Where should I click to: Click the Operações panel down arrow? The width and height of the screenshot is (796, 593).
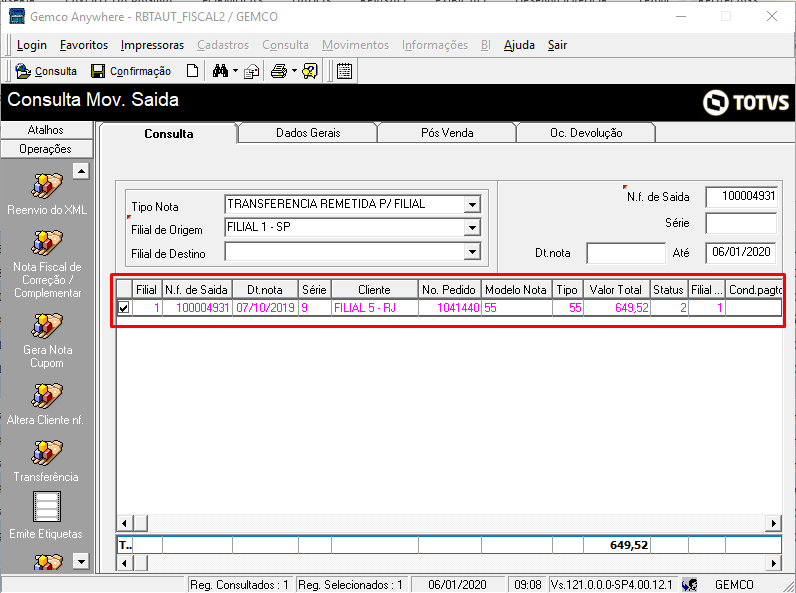pyautogui.click(x=81, y=562)
